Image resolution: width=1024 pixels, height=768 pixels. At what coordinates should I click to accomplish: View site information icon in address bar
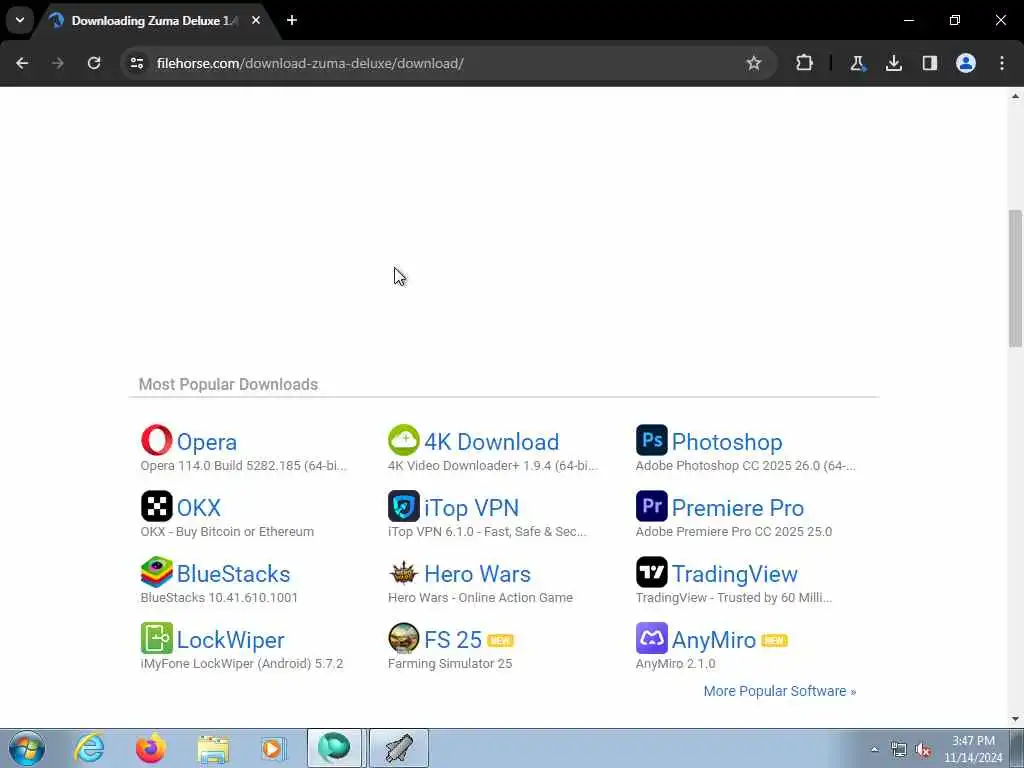click(x=137, y=63)
